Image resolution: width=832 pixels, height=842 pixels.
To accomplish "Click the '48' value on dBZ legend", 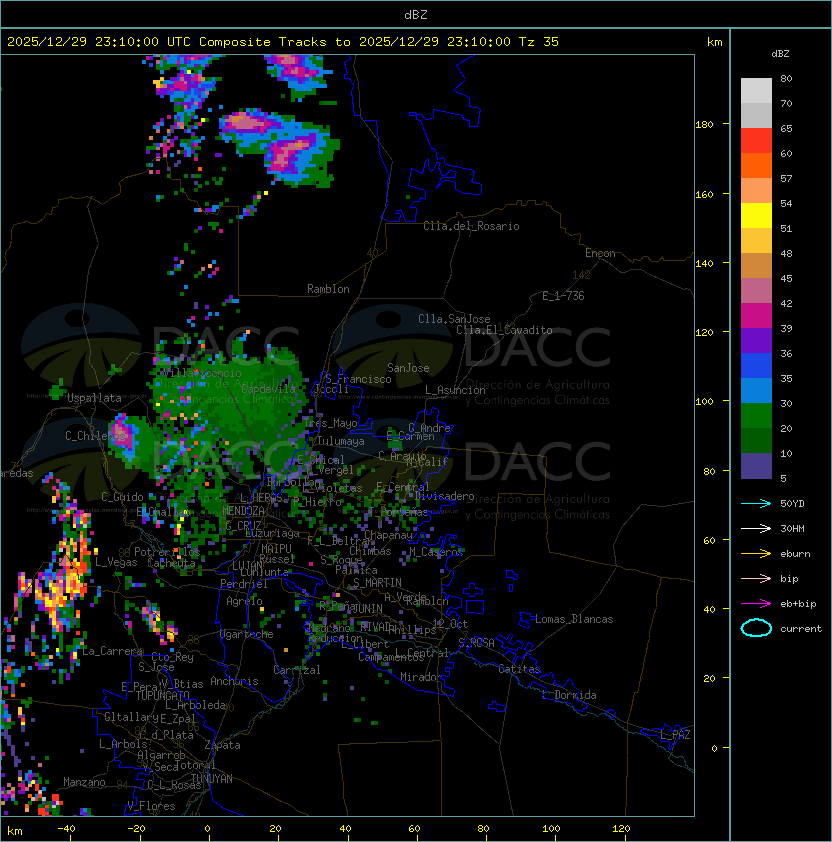I will pyautogui.click(x=786, y=253).
